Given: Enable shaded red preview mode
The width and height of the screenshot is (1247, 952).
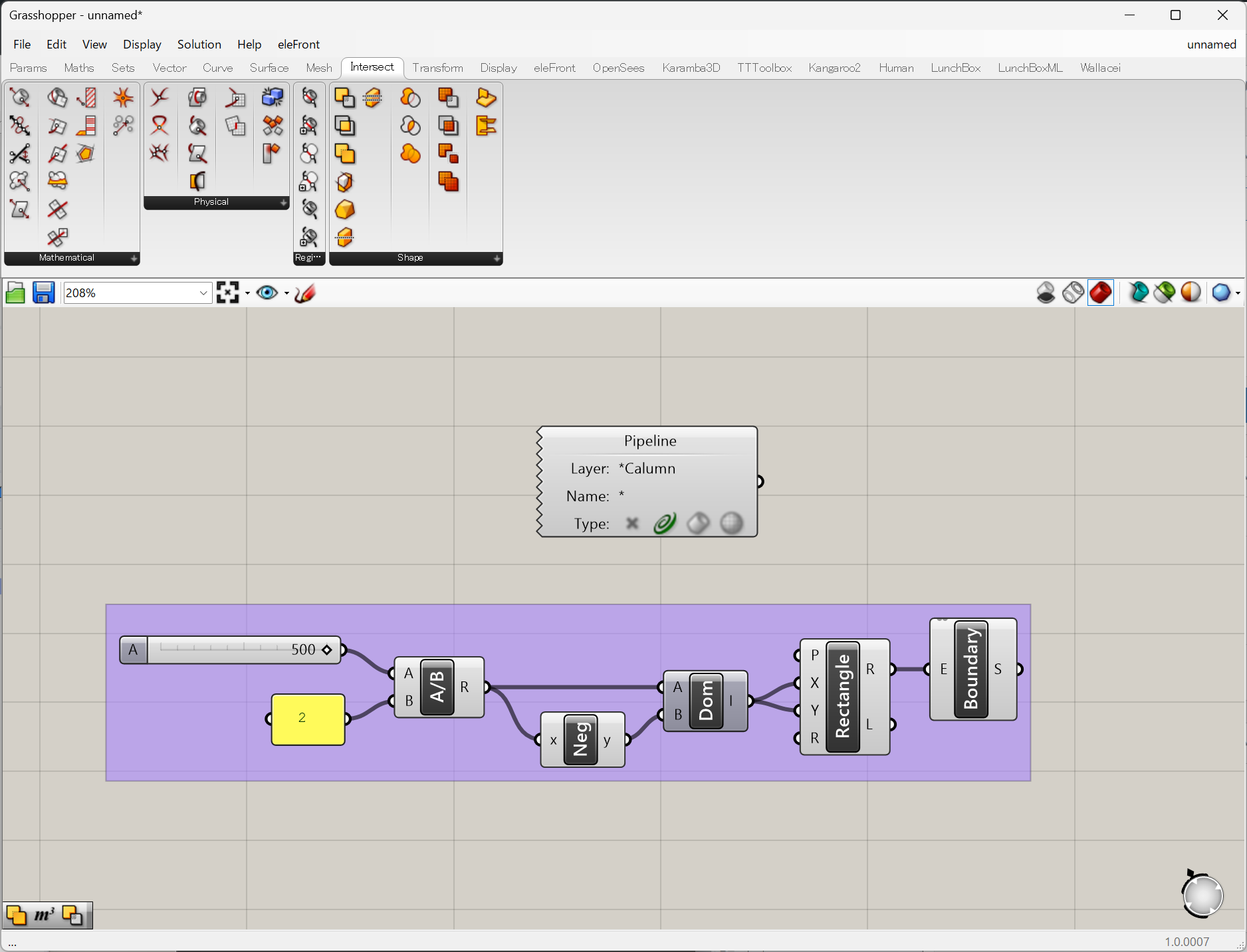Looking at the screenshot, I should click(1101, 293).
